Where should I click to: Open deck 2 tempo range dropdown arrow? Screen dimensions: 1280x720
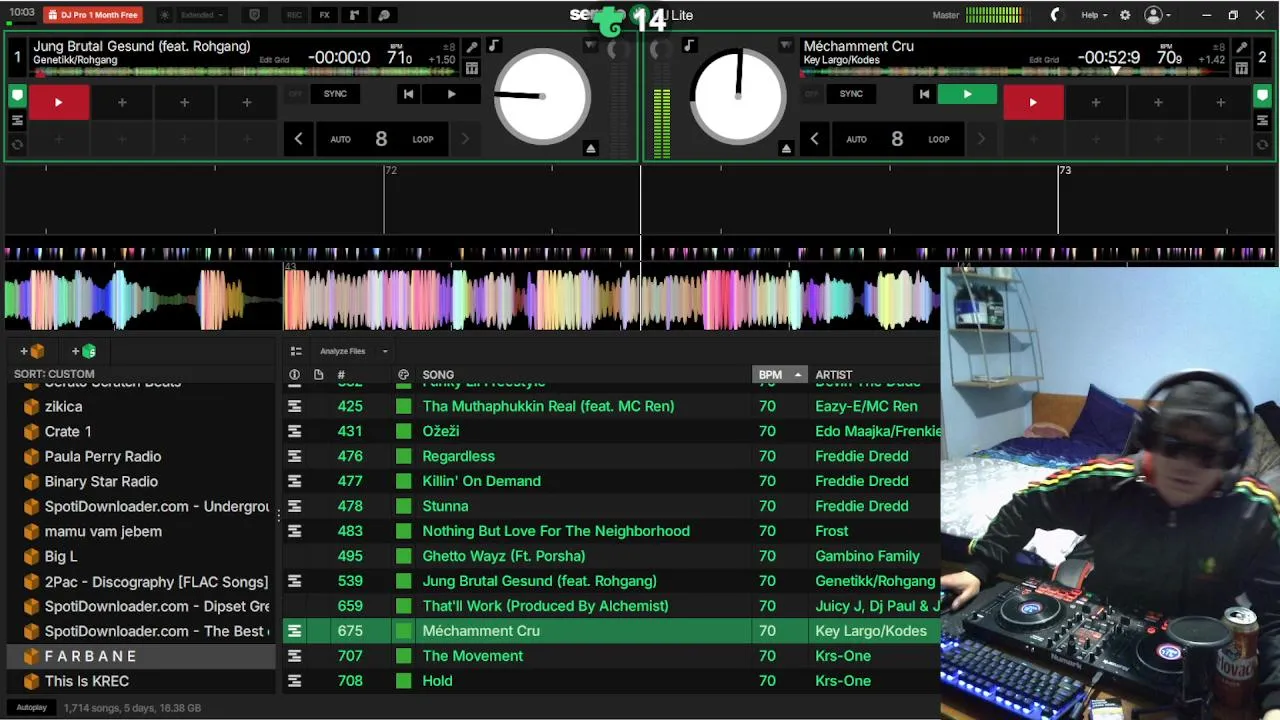coord(786,46)
